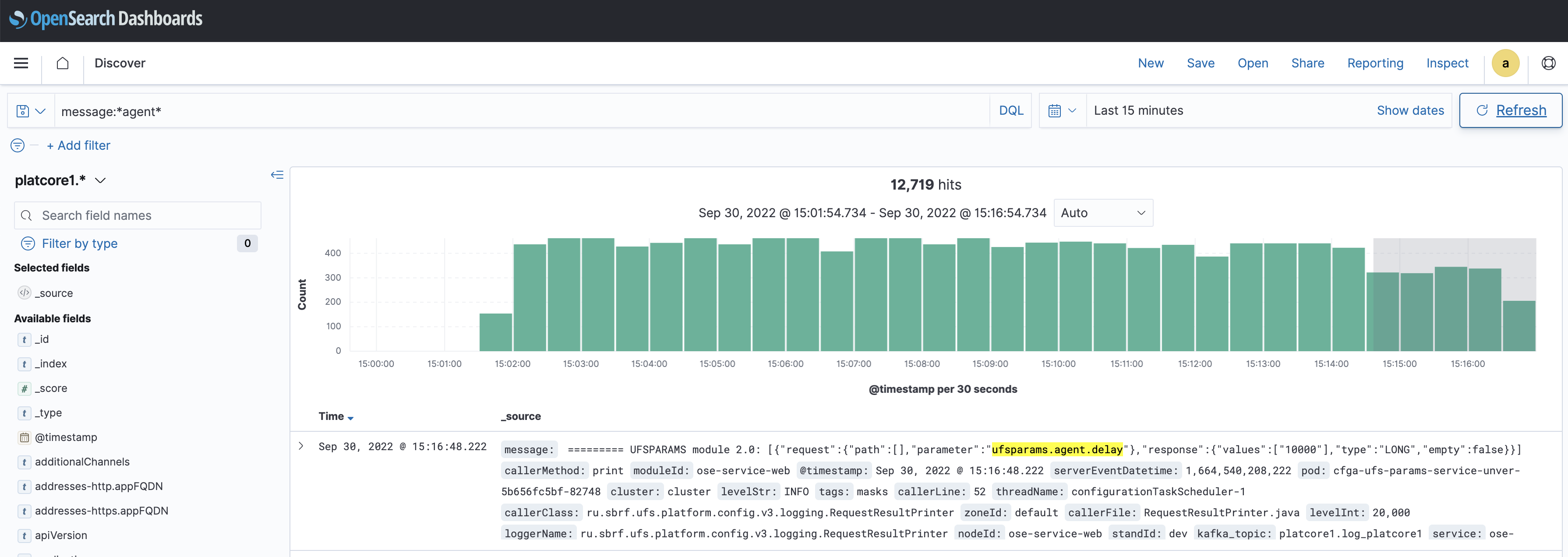Open the hamburger navigation menu
The width and height of the screenshot is (1568, 557).
pos(21,63)
